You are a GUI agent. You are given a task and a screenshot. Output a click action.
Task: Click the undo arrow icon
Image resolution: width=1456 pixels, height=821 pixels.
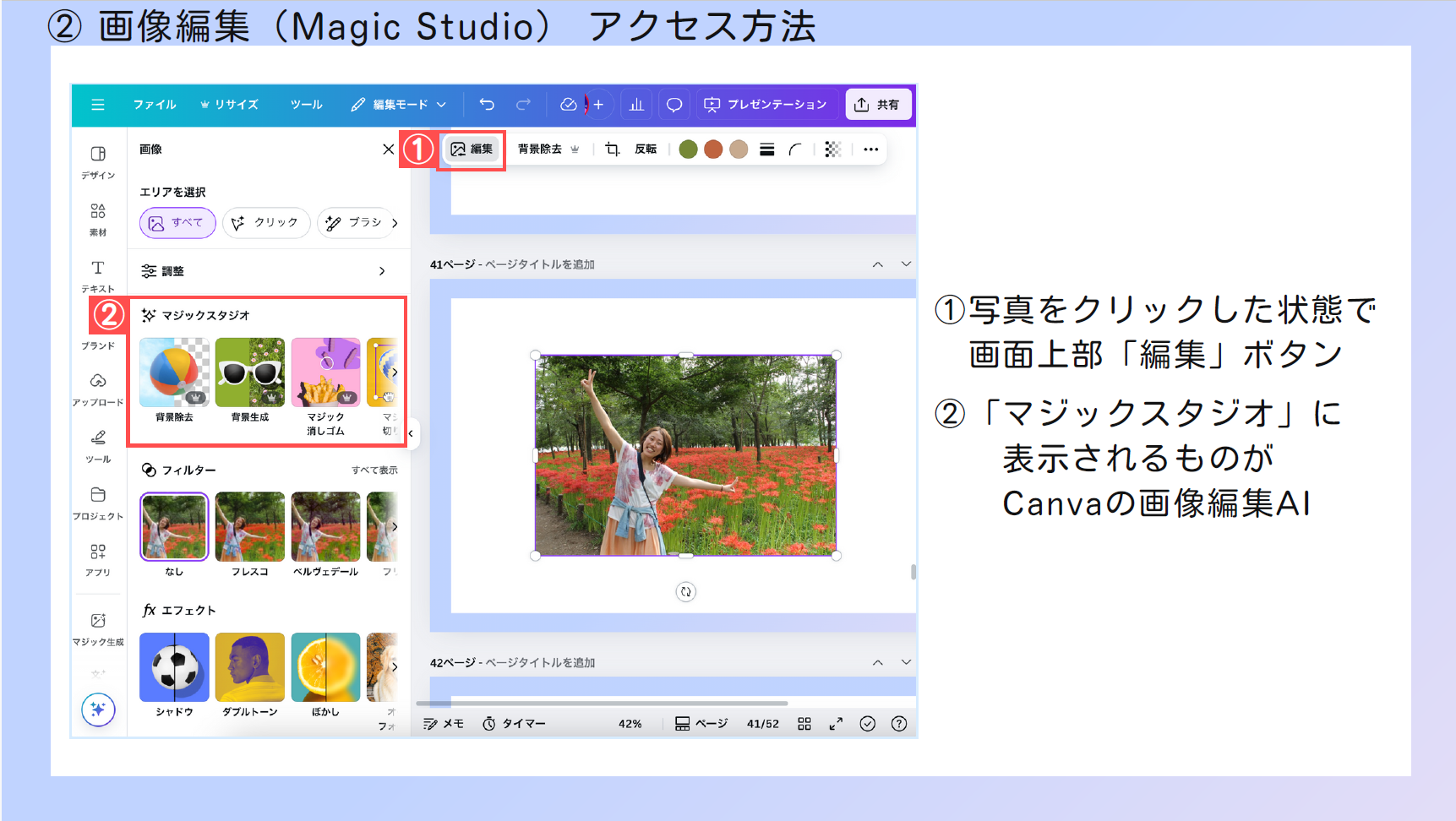pyautogui.click(x=487, y=105)
